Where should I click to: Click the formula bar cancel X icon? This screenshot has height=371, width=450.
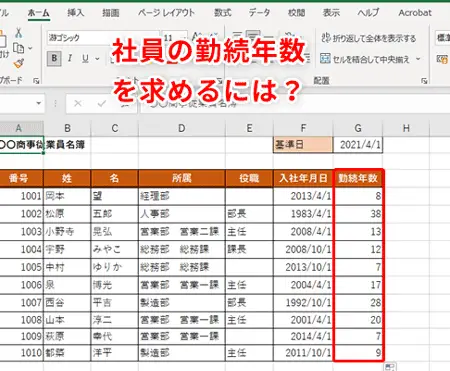click(x=78, y=104)
